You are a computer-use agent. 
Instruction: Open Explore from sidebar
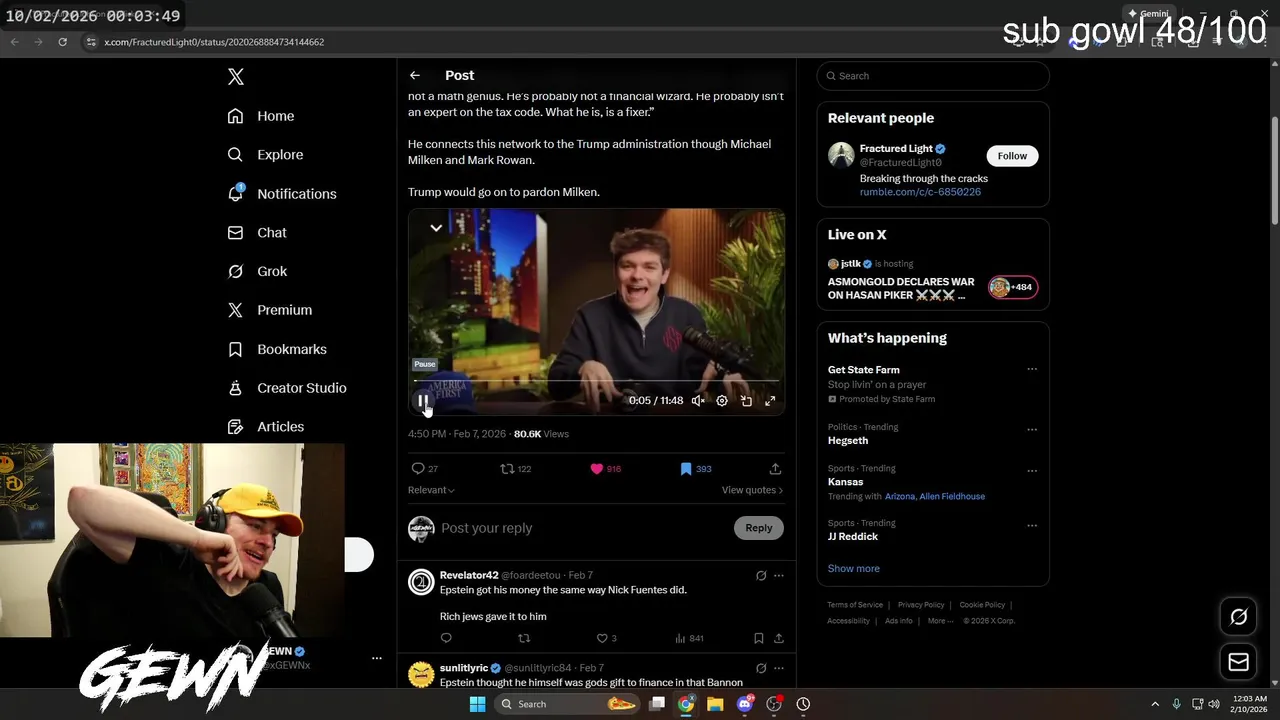265,155
